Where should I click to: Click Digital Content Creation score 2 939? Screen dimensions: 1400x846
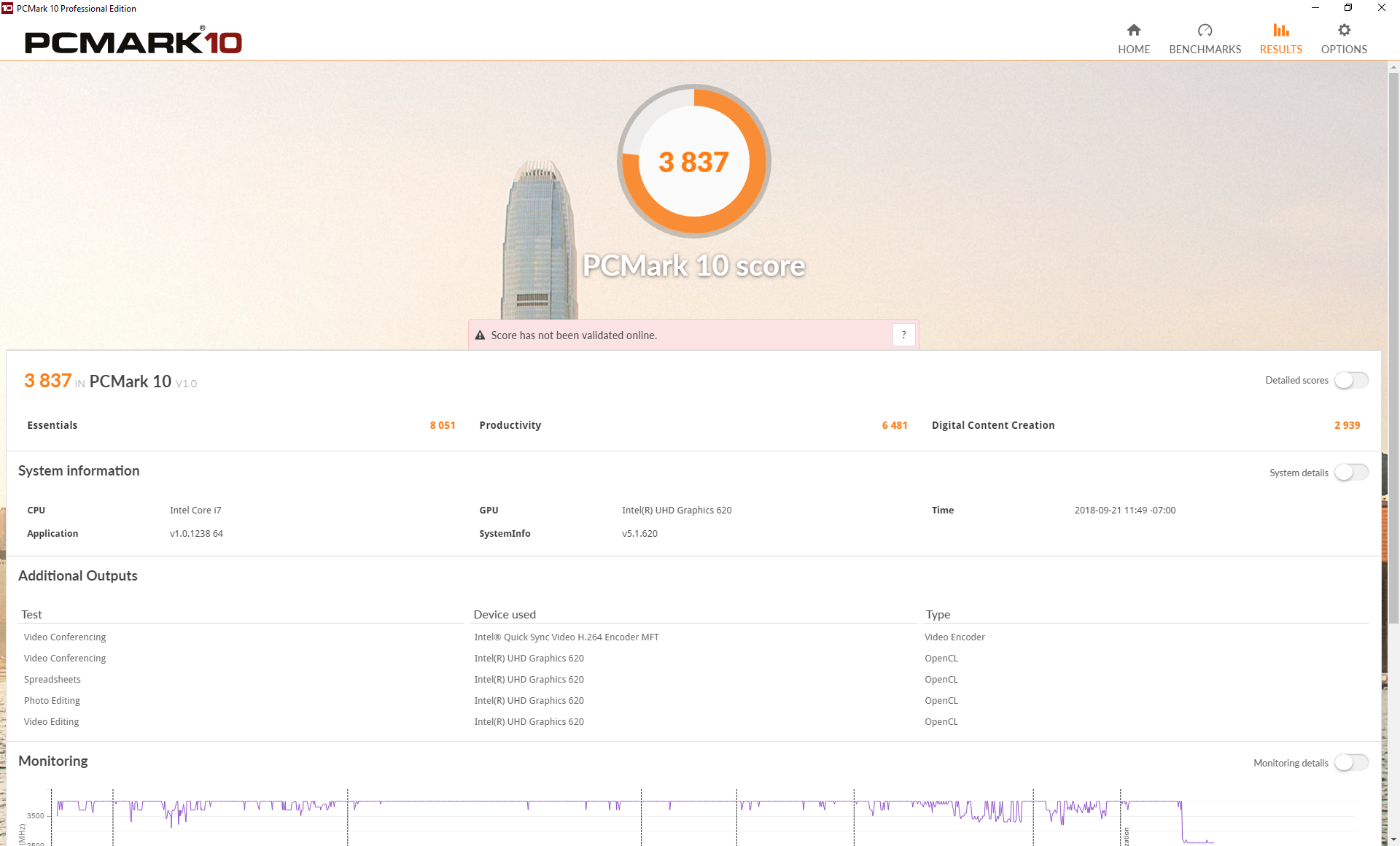(1347, 425)
